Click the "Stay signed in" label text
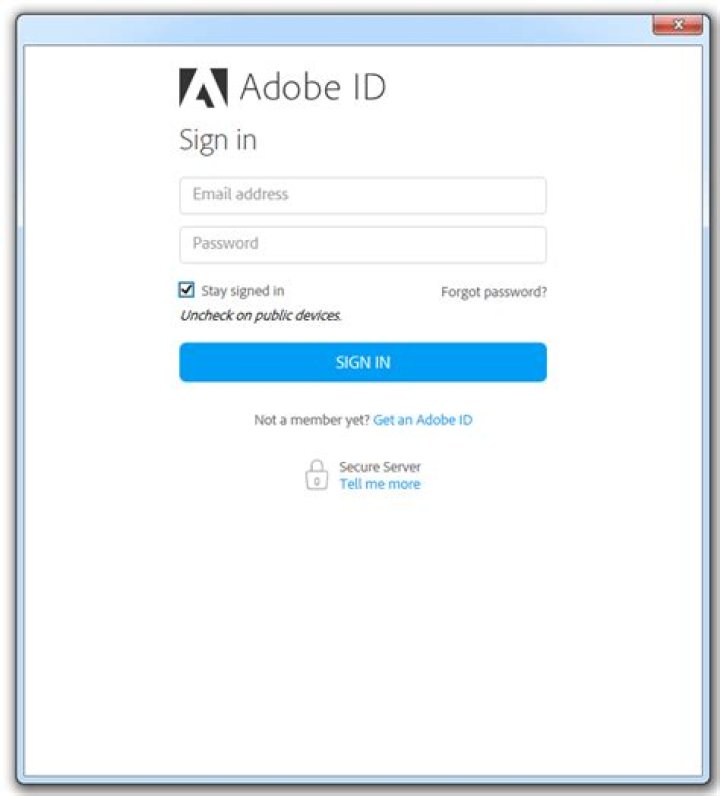The width and height of the screenshot is (720, 796). click(243, 291)
